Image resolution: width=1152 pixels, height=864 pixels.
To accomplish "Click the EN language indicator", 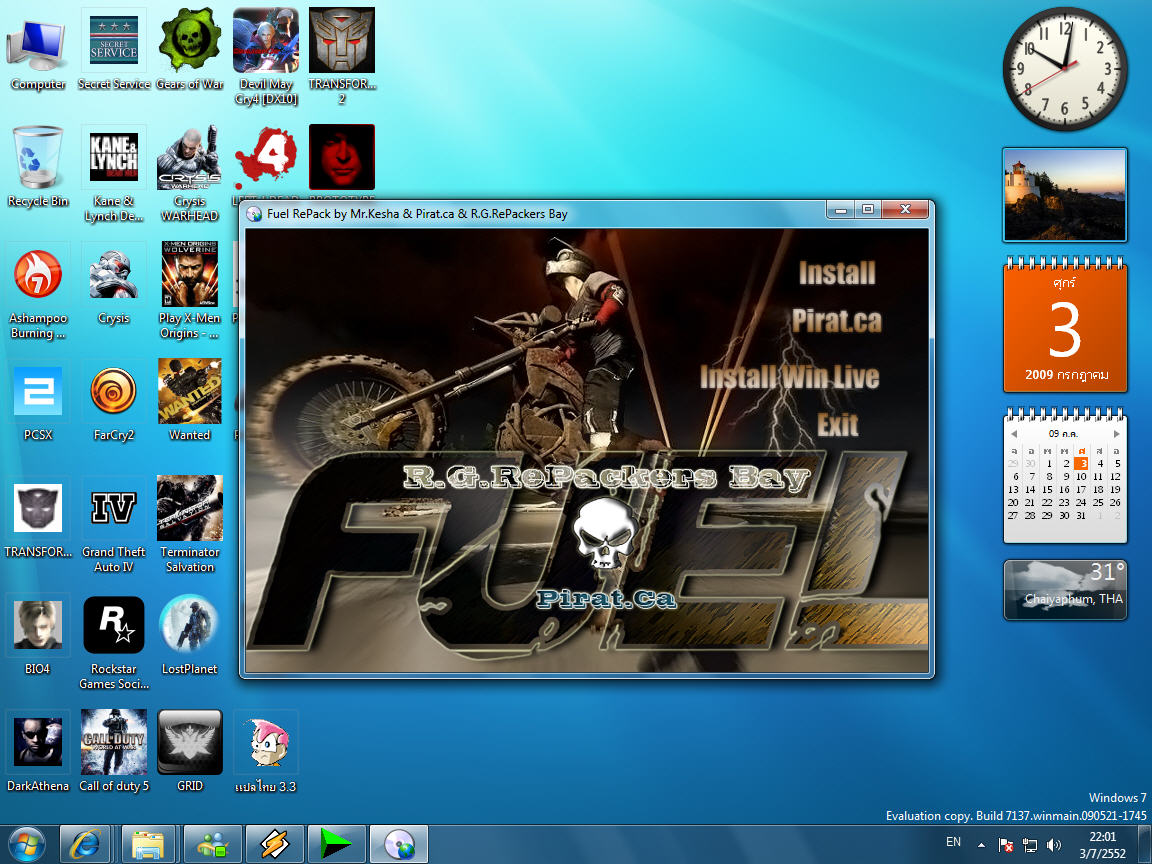I will click(953, 842).
